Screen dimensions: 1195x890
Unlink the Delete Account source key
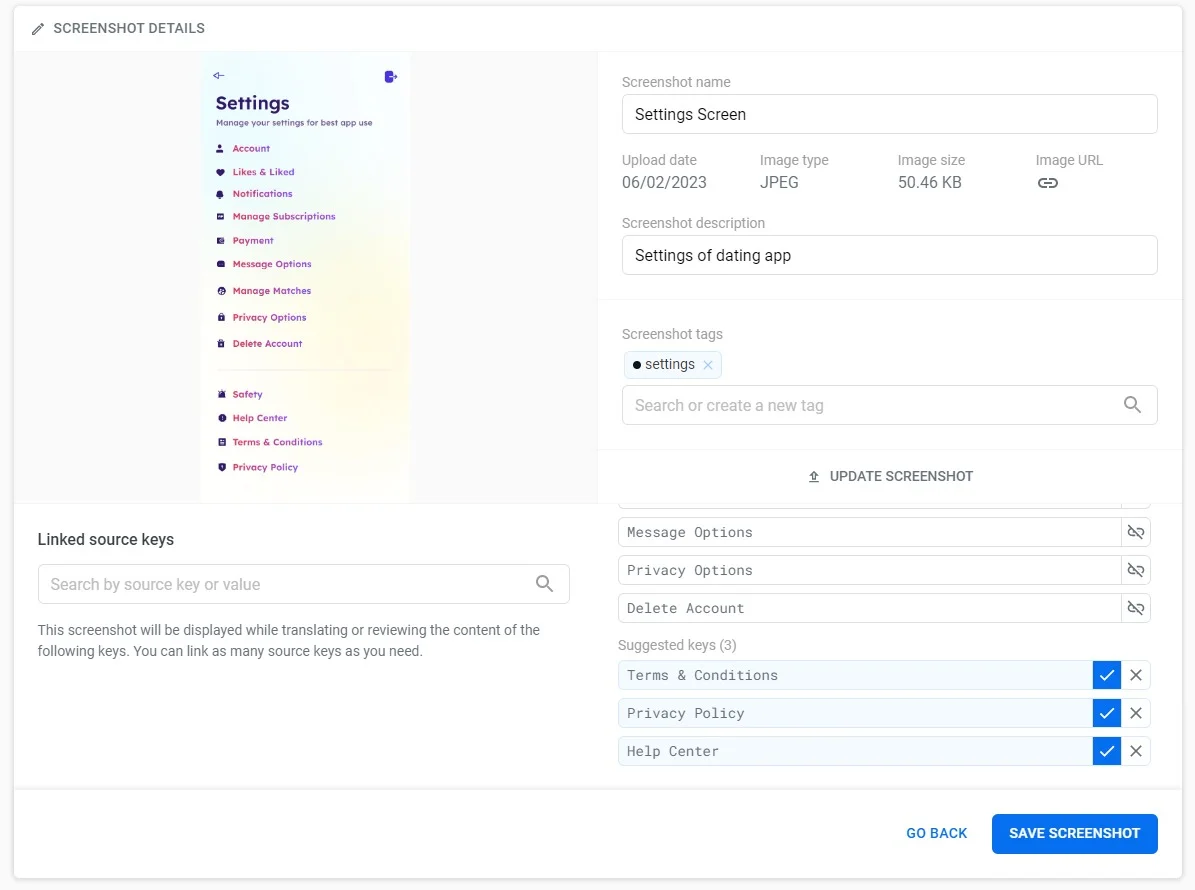point(1135,608)
